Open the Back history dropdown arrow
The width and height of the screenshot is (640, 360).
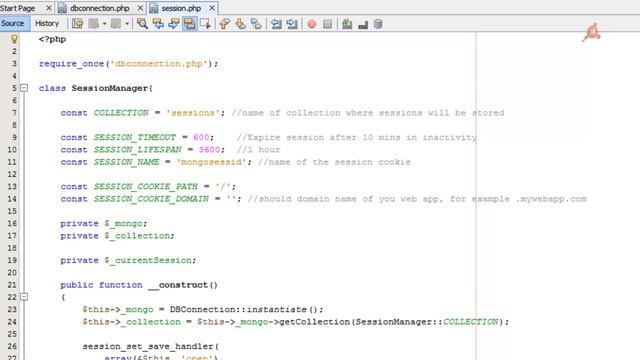coord(104,24)
